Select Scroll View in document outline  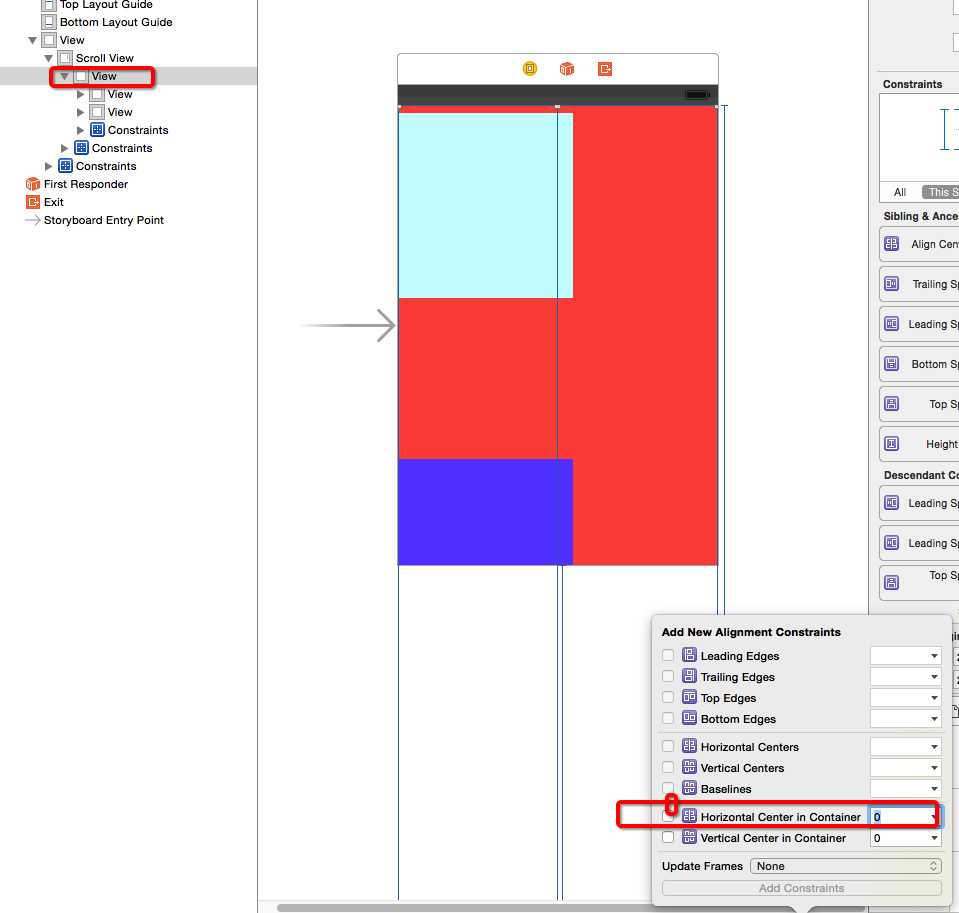click(x=105, y=58)
